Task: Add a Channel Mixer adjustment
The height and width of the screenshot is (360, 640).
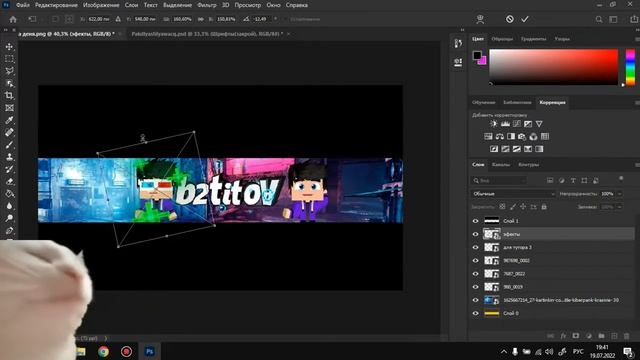Action: [533, 136]
